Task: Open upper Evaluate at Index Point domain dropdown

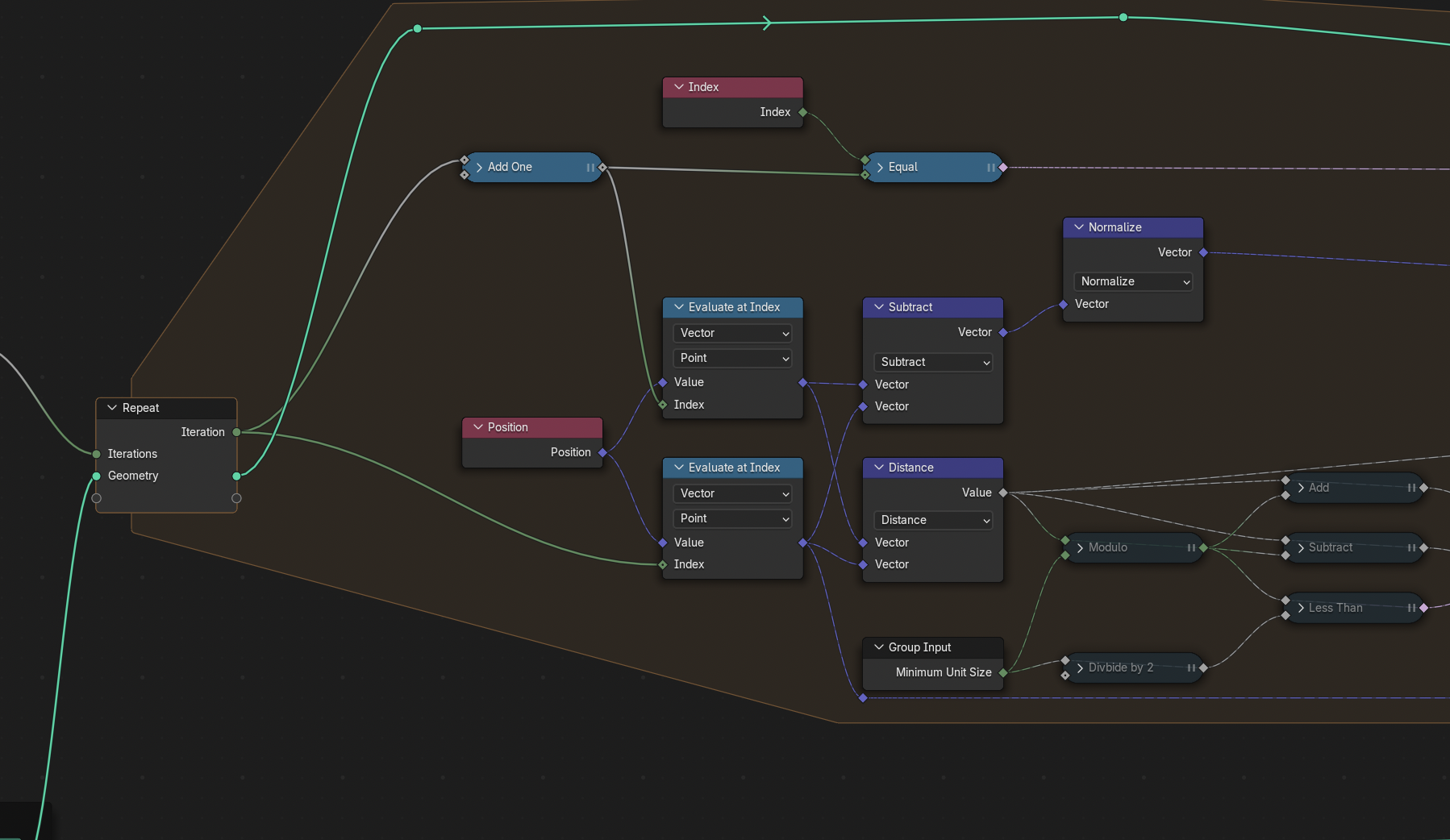Action: [732, 358]
